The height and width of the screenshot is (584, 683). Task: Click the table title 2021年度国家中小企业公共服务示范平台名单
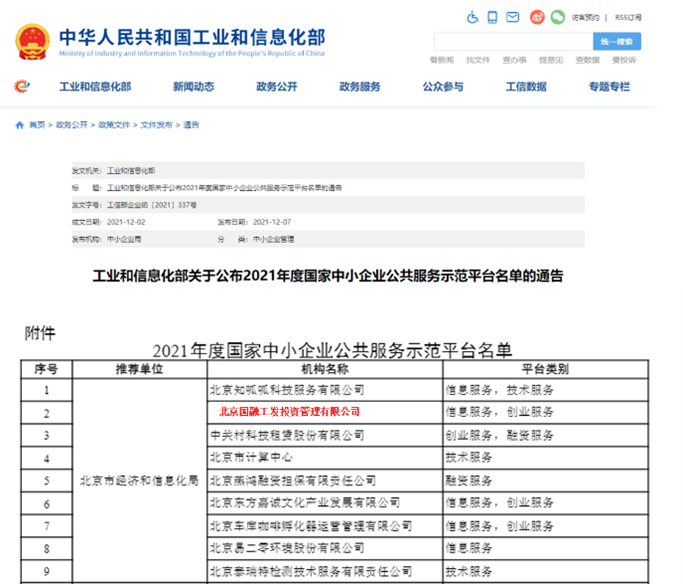point(332,351)
